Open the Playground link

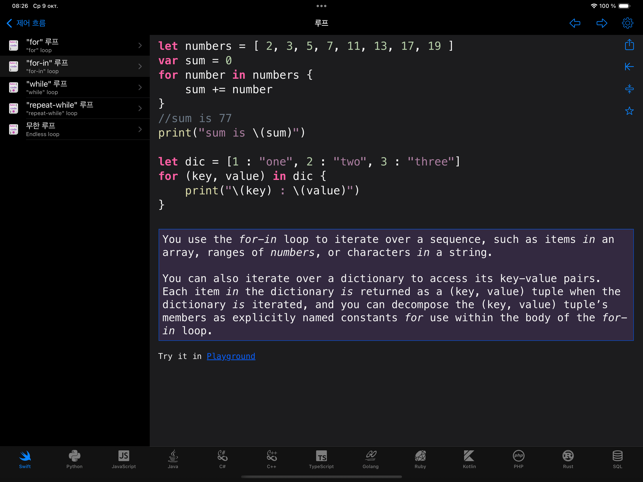pos(231,356)
